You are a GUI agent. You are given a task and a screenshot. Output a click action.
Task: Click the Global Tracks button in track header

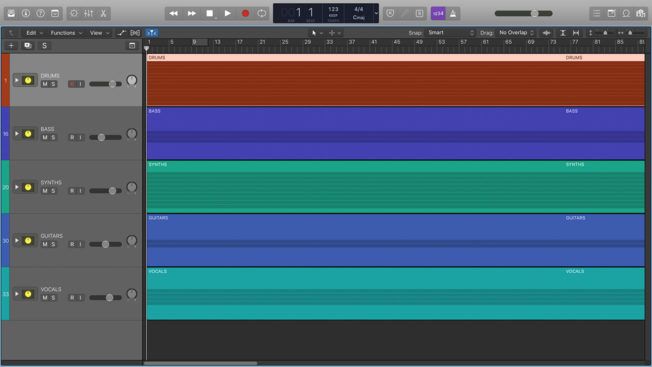coord(132,46)
